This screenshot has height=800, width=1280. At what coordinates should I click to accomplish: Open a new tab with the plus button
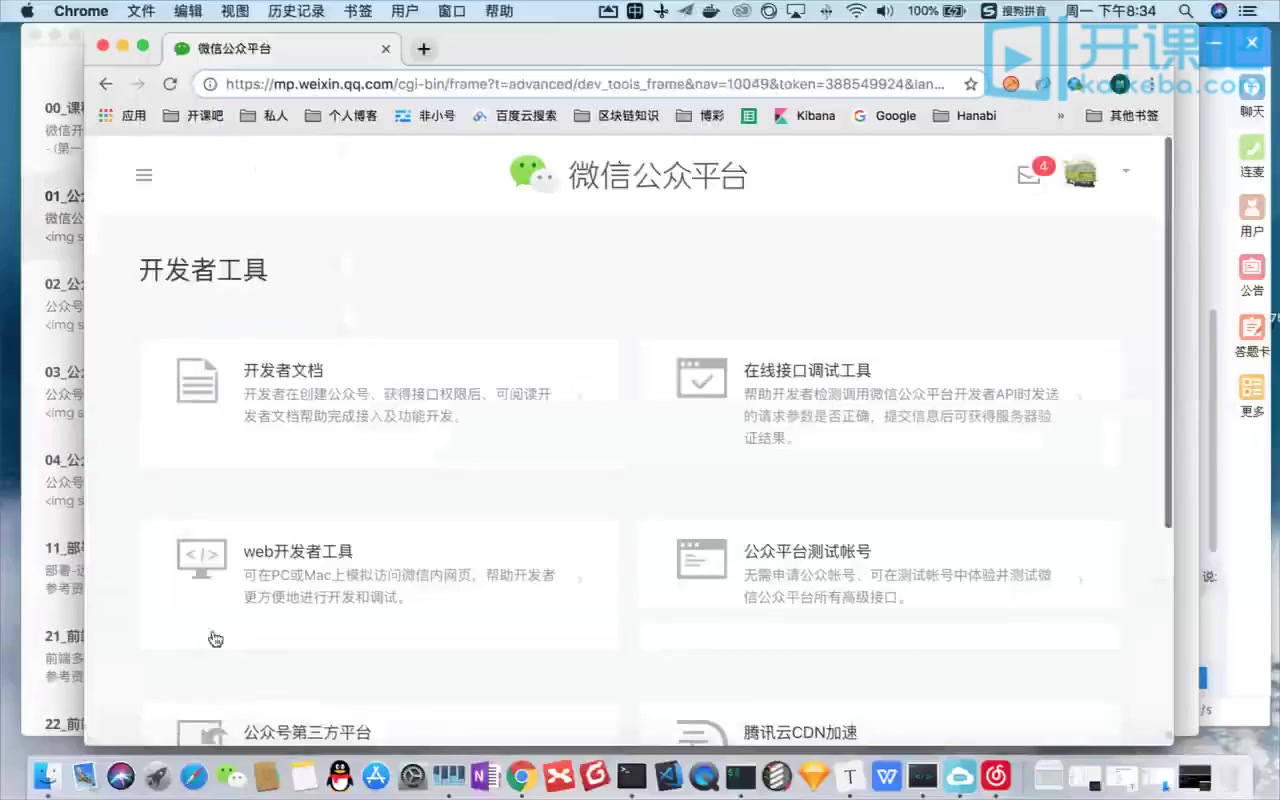point(424,49)
